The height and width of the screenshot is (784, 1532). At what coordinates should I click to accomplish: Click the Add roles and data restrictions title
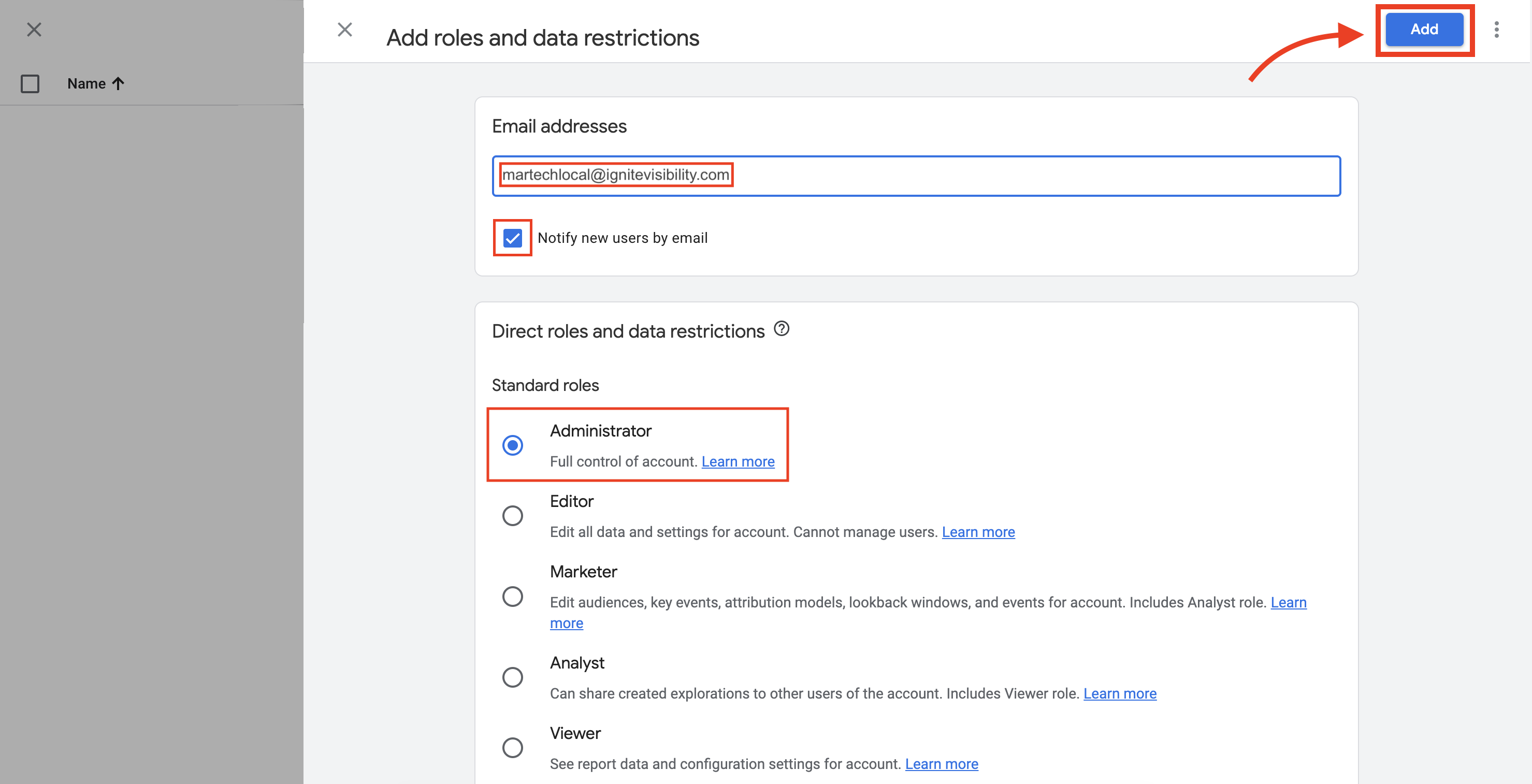[542, 38]
